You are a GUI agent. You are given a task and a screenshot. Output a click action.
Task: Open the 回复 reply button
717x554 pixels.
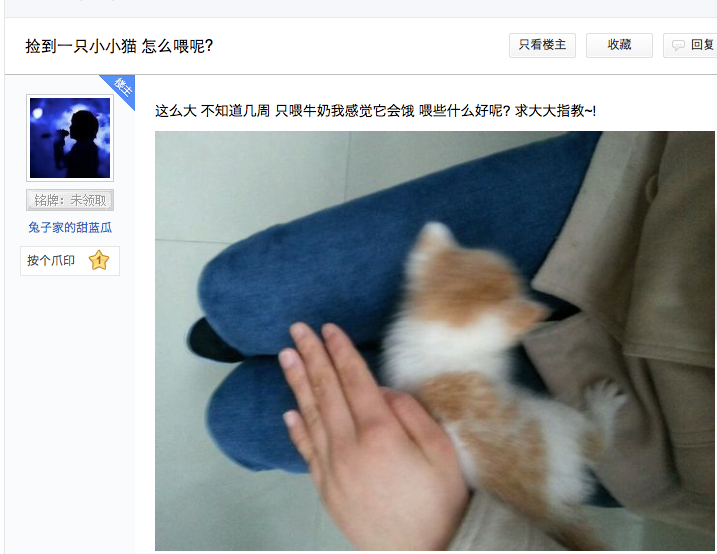[690, 45]
